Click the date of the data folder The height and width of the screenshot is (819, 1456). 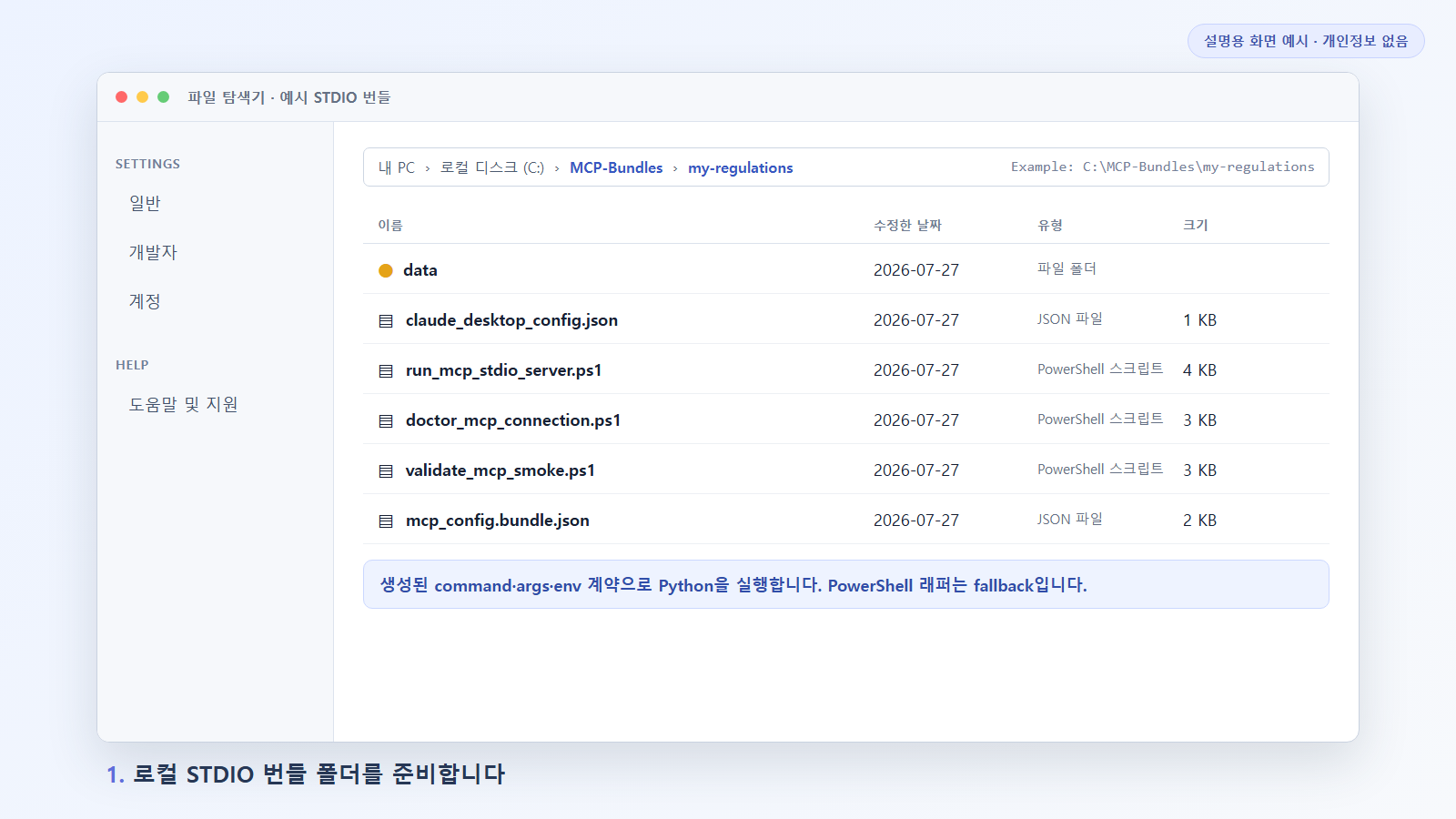coord(916,270)
